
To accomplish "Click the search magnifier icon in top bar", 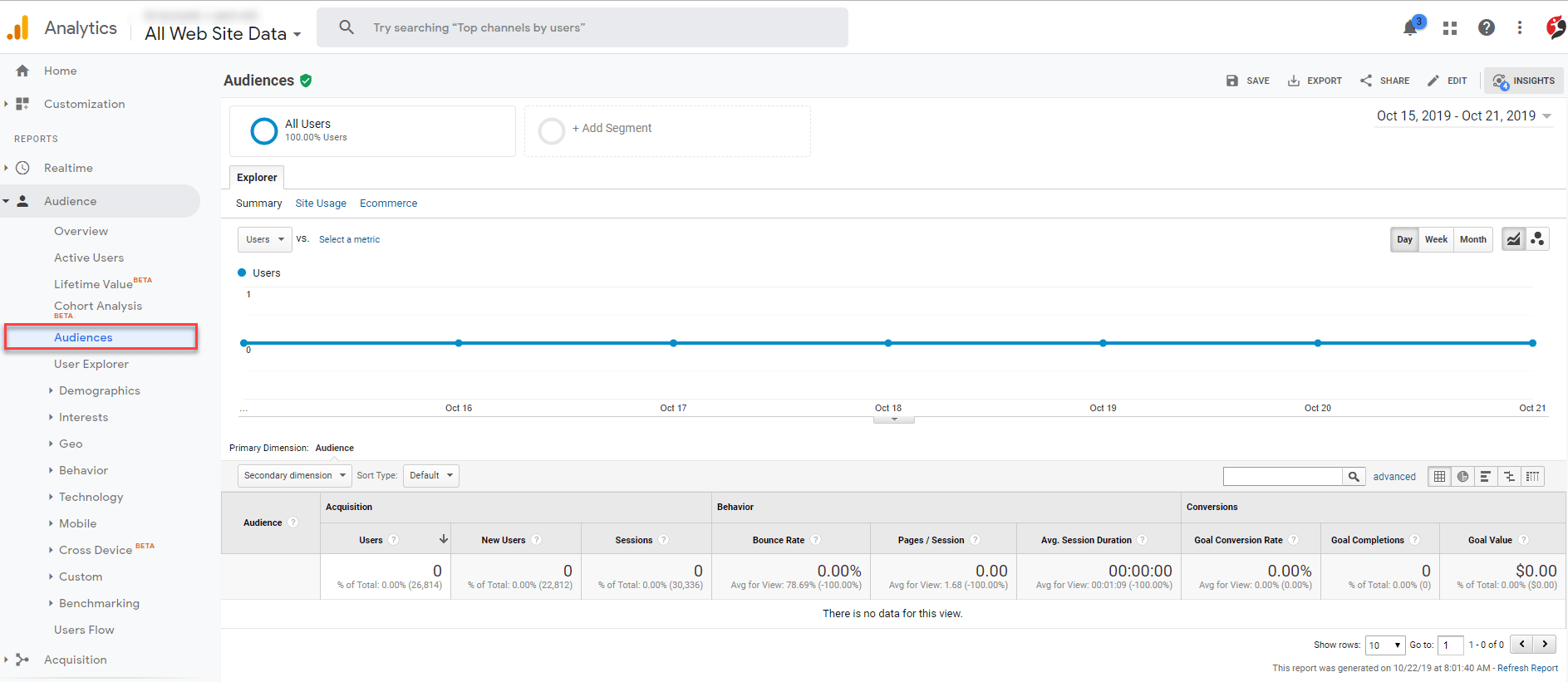I will [347, 27].
